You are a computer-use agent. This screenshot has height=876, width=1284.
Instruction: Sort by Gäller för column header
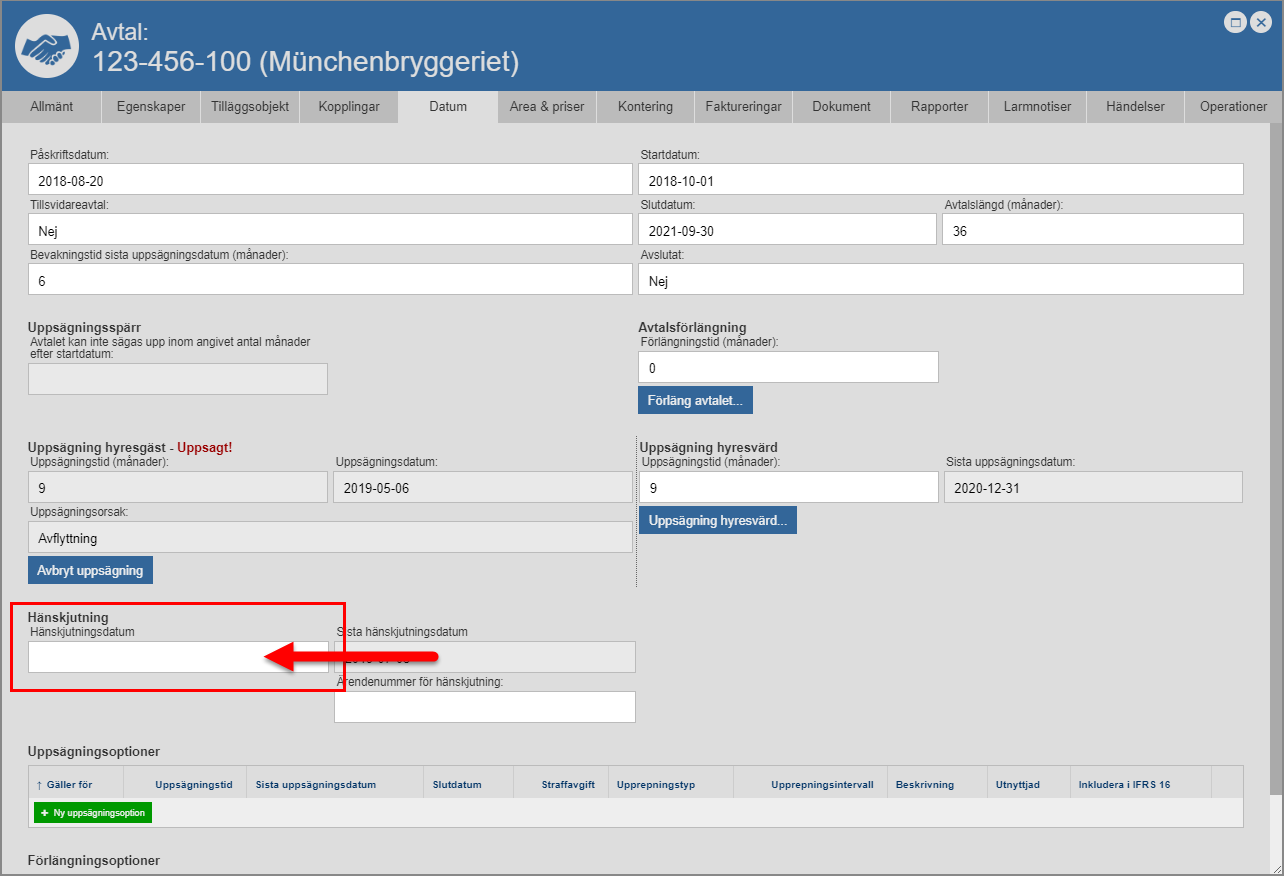[x=69, y=785]
